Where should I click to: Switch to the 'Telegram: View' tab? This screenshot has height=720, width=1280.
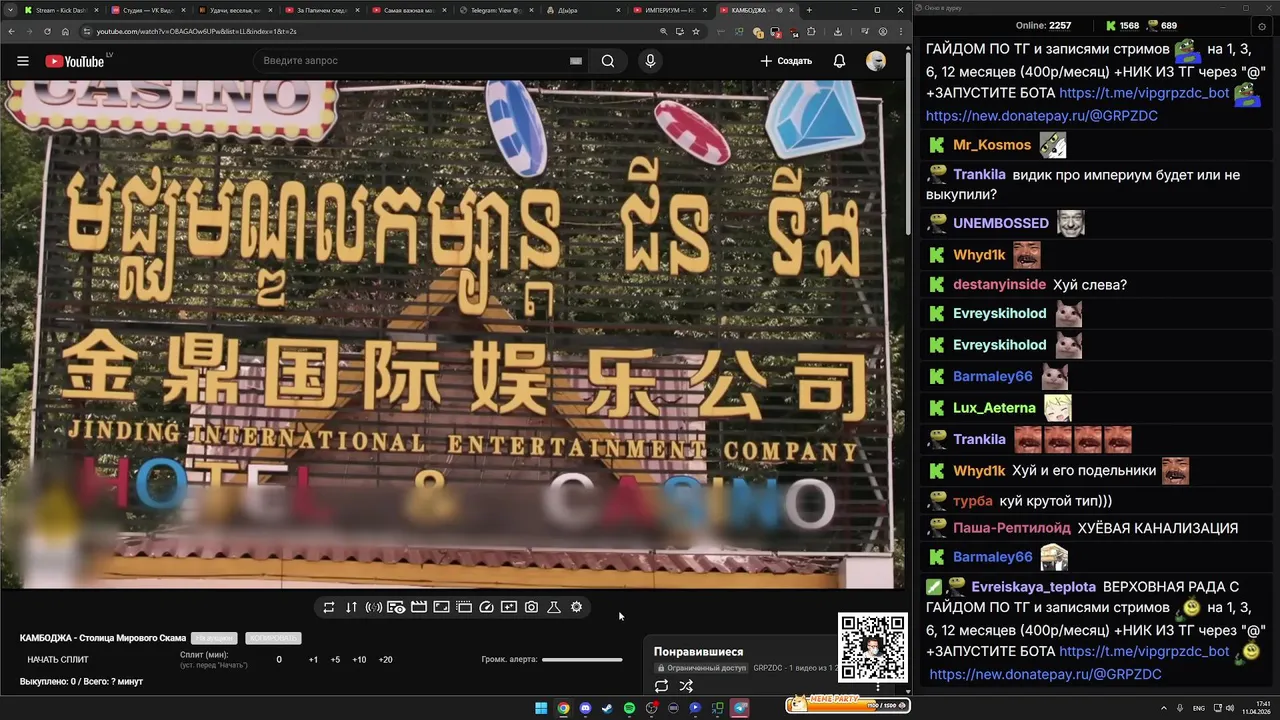tap(497, 10)
